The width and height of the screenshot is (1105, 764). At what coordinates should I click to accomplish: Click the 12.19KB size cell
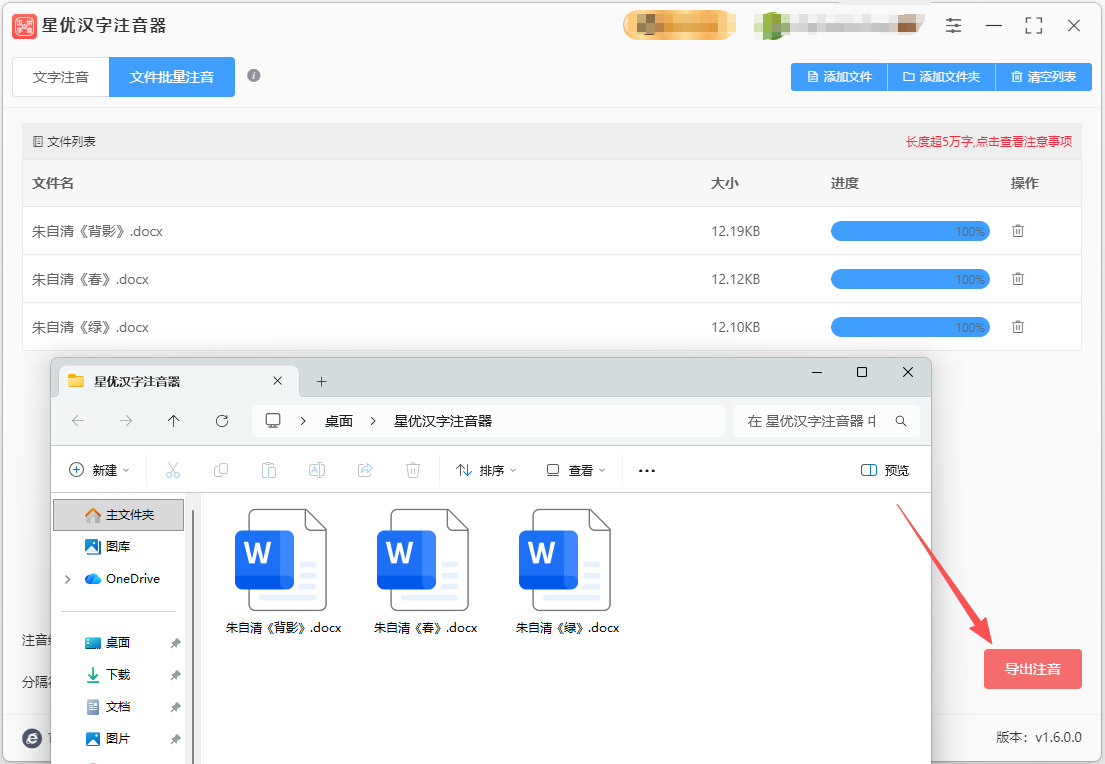[735, 231]
